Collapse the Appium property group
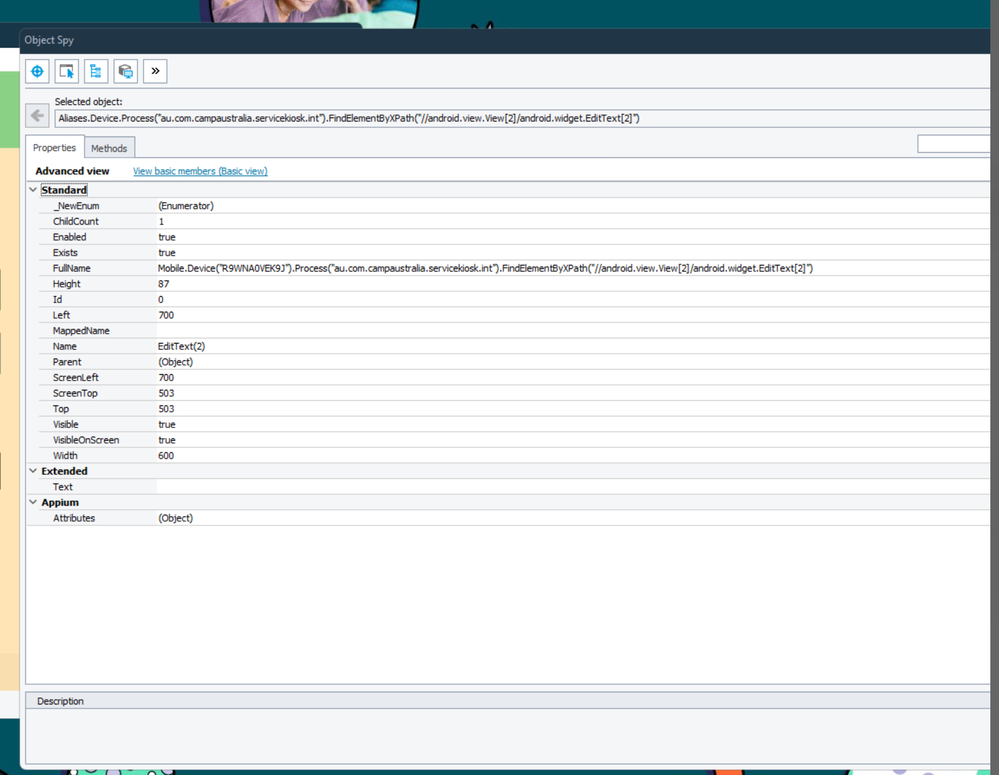The image size is (999, 775). pyautogui.click(x=33, y=502)
